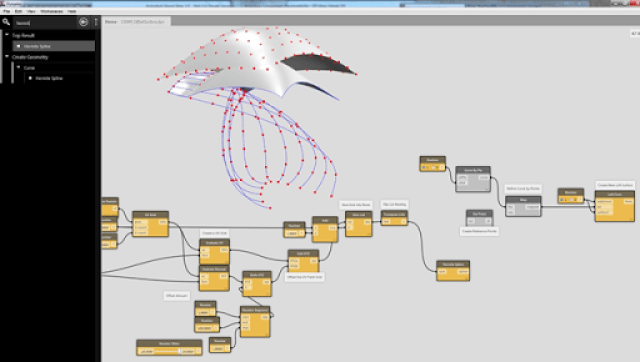Click the circular button beside the search box

point(83,22)
